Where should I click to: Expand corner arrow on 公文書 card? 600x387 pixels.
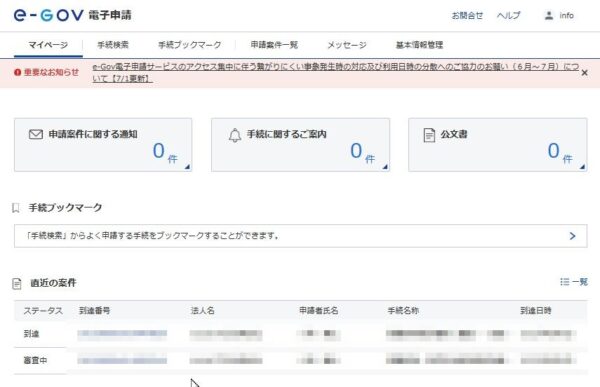pyautogui.click(x=582, y=167)
